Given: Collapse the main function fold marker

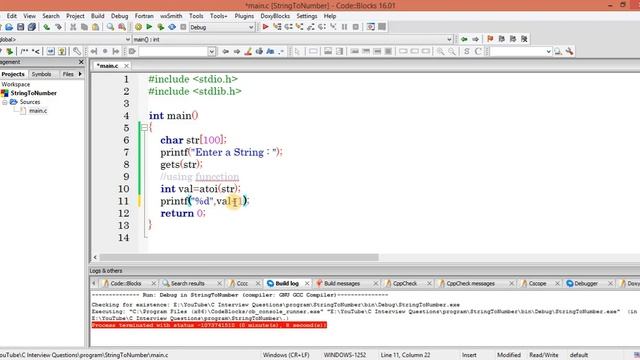Looking at the screenshot, I should (144, 128).
